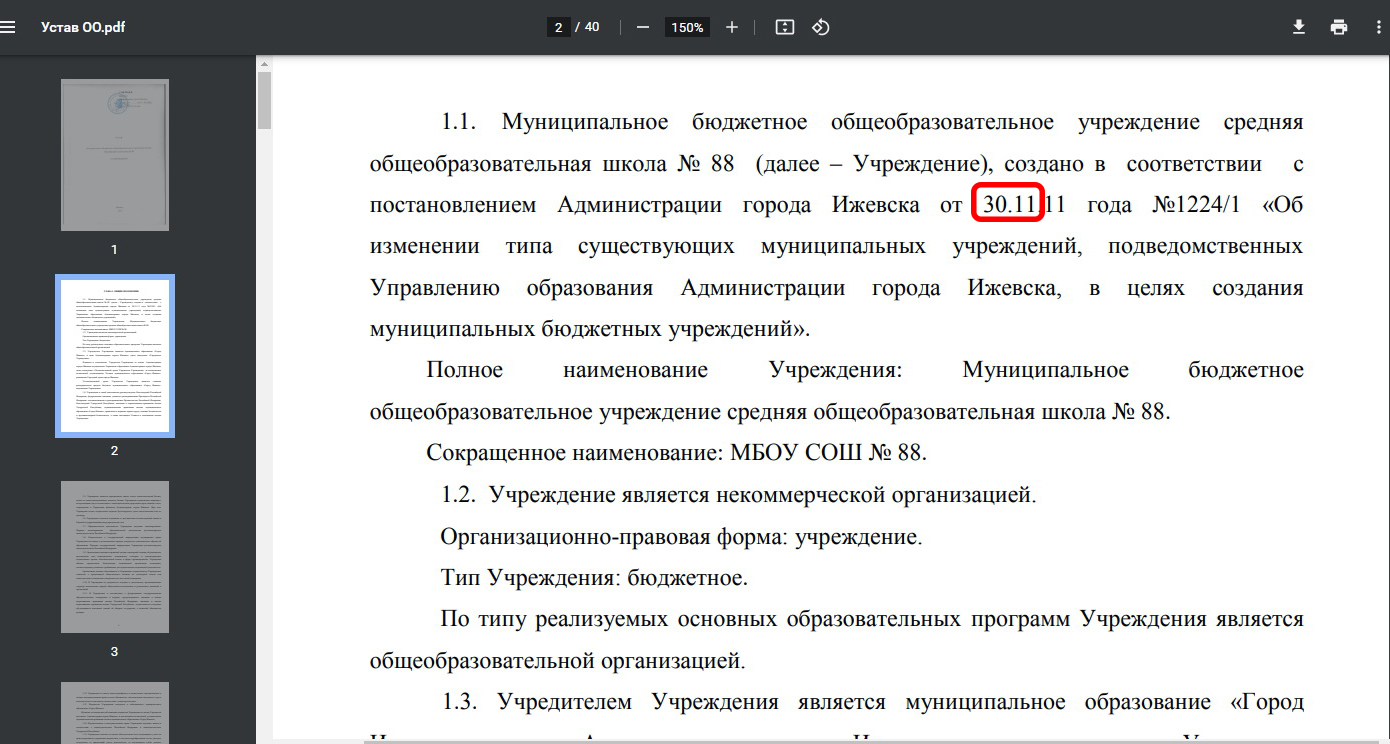Open the partially visible fourth page thumbnail
The height and width of the screenshot is (744, 1390).
[x=115, y=713]
